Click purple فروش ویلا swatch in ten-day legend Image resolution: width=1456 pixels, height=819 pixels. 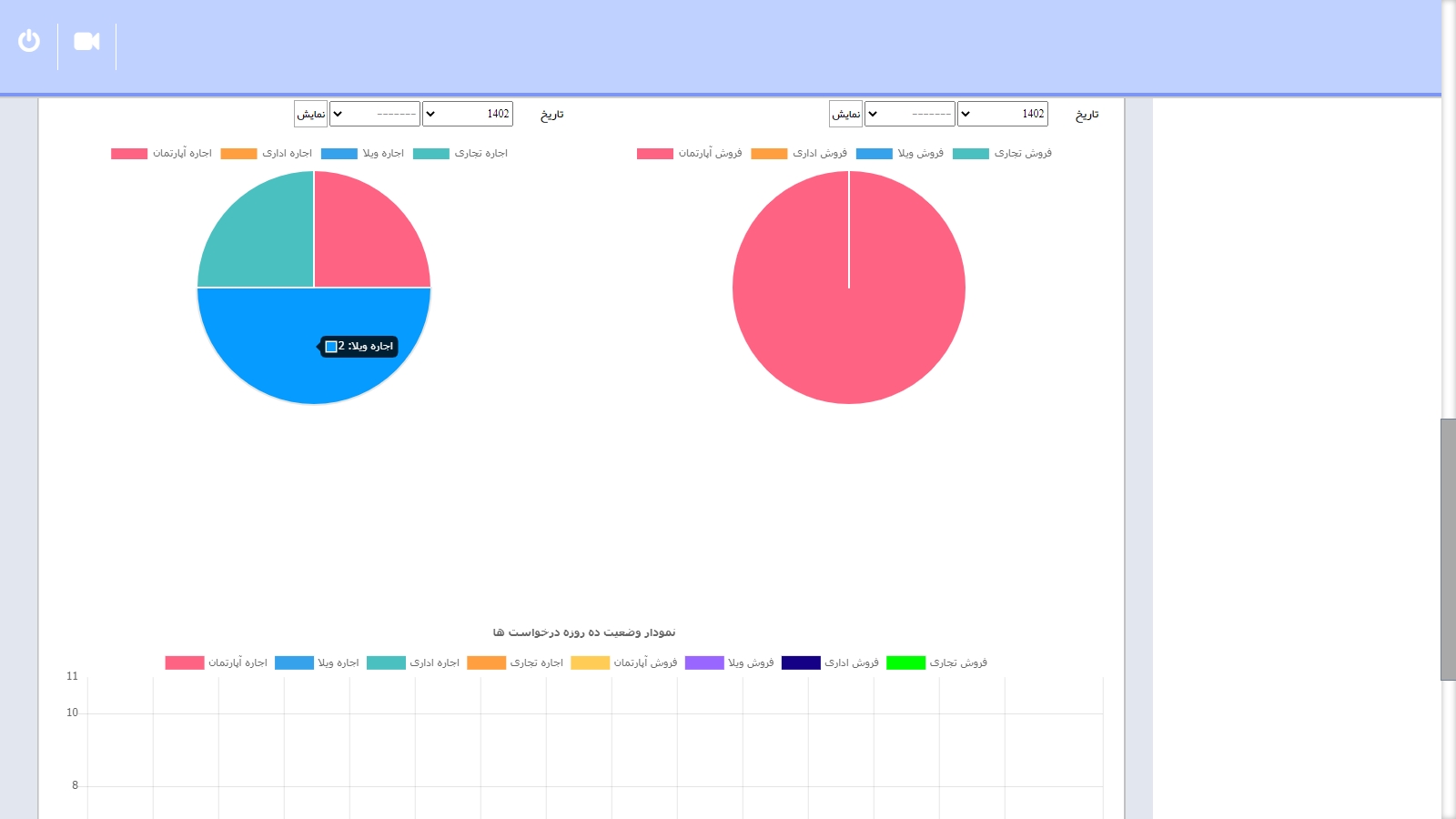tap(704, 663)
